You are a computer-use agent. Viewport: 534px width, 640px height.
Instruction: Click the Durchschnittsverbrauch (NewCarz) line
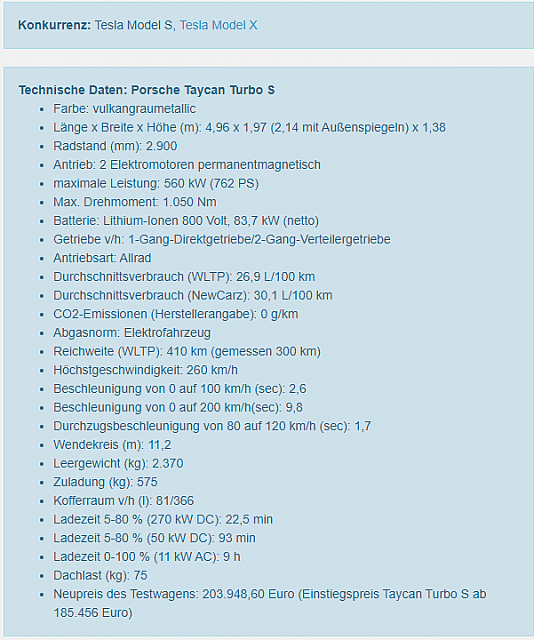coord(193,296)
